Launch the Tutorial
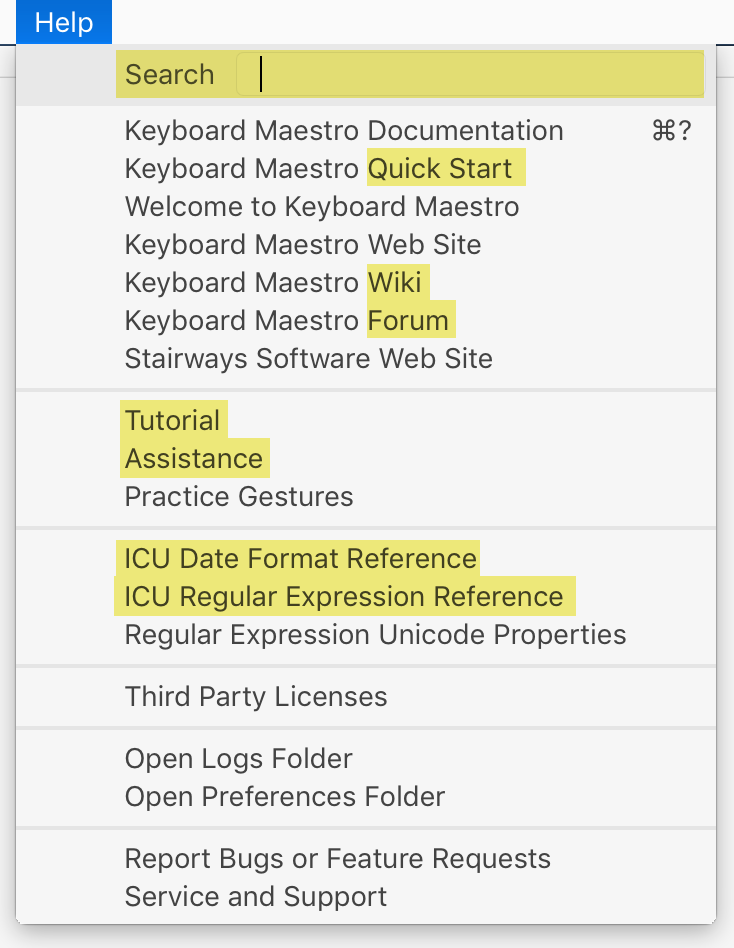This screenshot has width=734, height=948. 172,420
